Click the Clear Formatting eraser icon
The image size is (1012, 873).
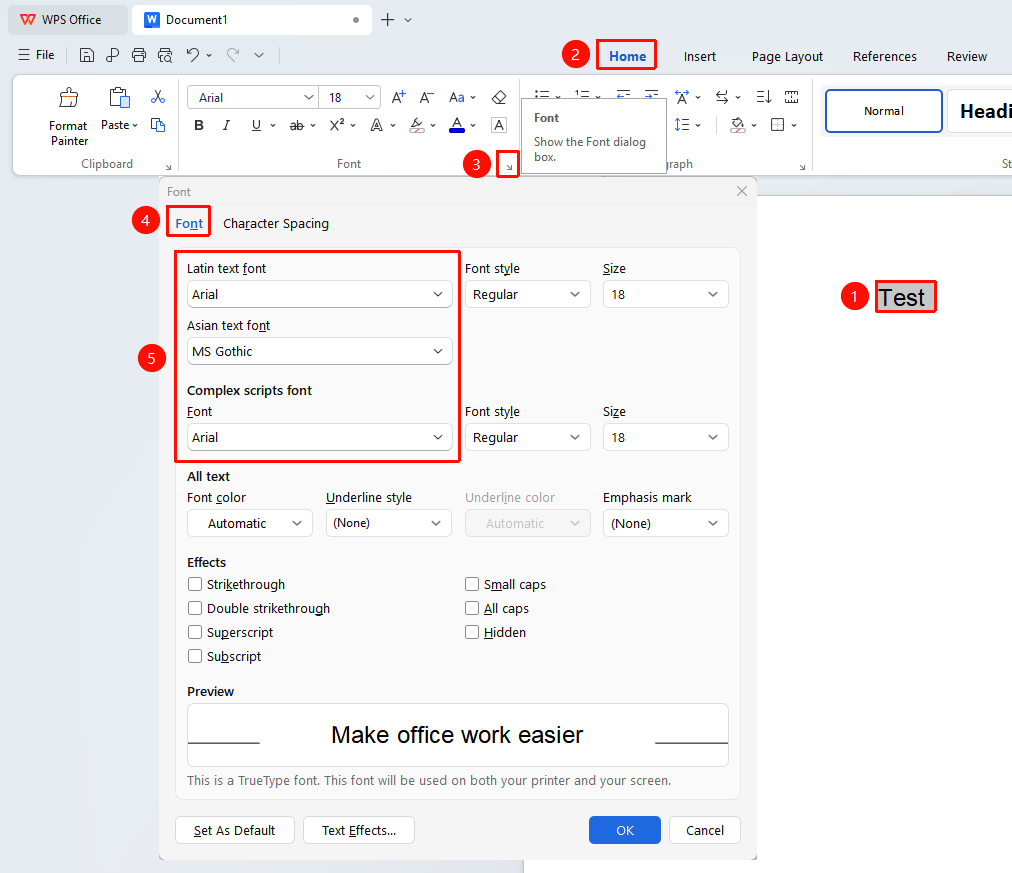499,97
